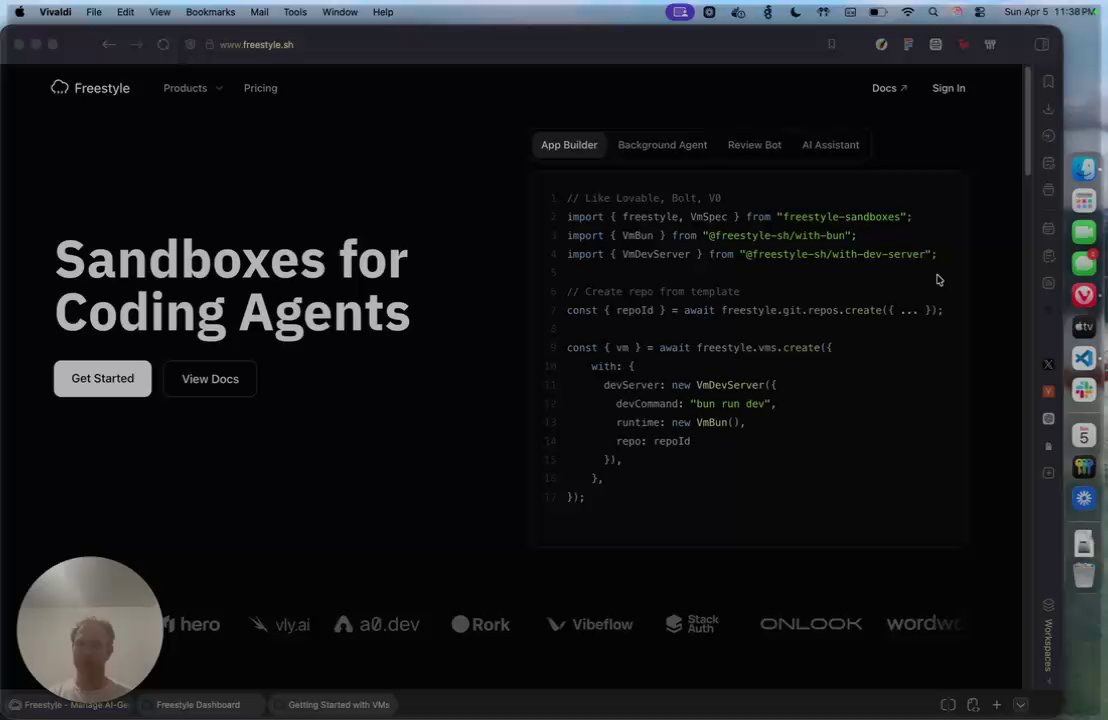Screen dimensions: 1108x720
Task: Open the Docs external link
Action: tap(889, 88)
